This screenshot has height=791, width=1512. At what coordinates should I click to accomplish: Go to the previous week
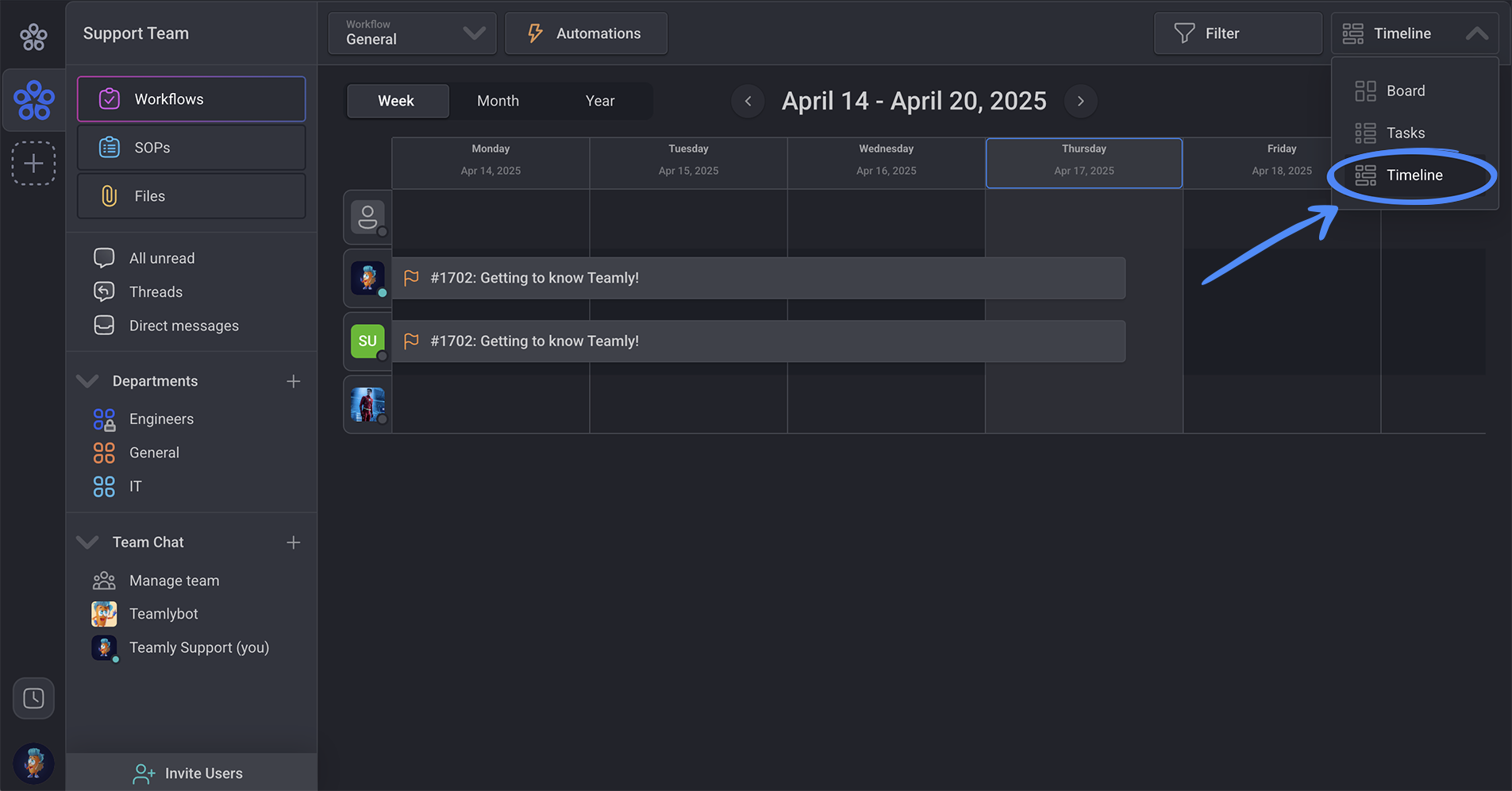pos(748,101)
